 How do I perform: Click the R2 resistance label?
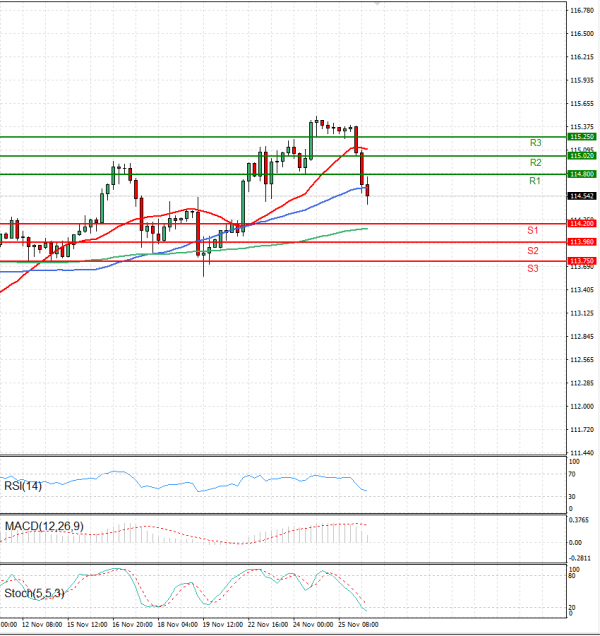[535, 163]
